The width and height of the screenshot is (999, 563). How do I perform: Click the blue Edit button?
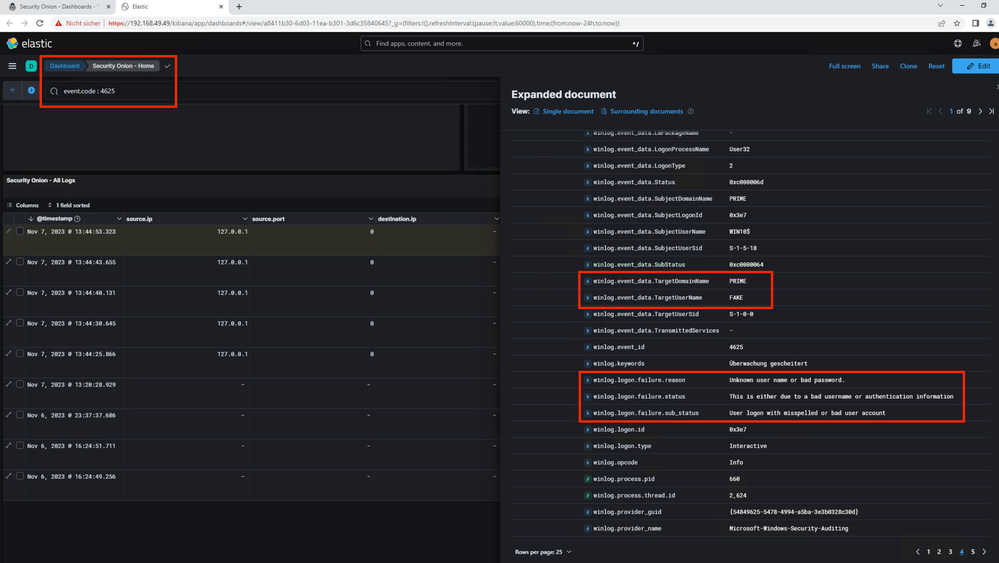pyautogui.click(x=977, y=66)
